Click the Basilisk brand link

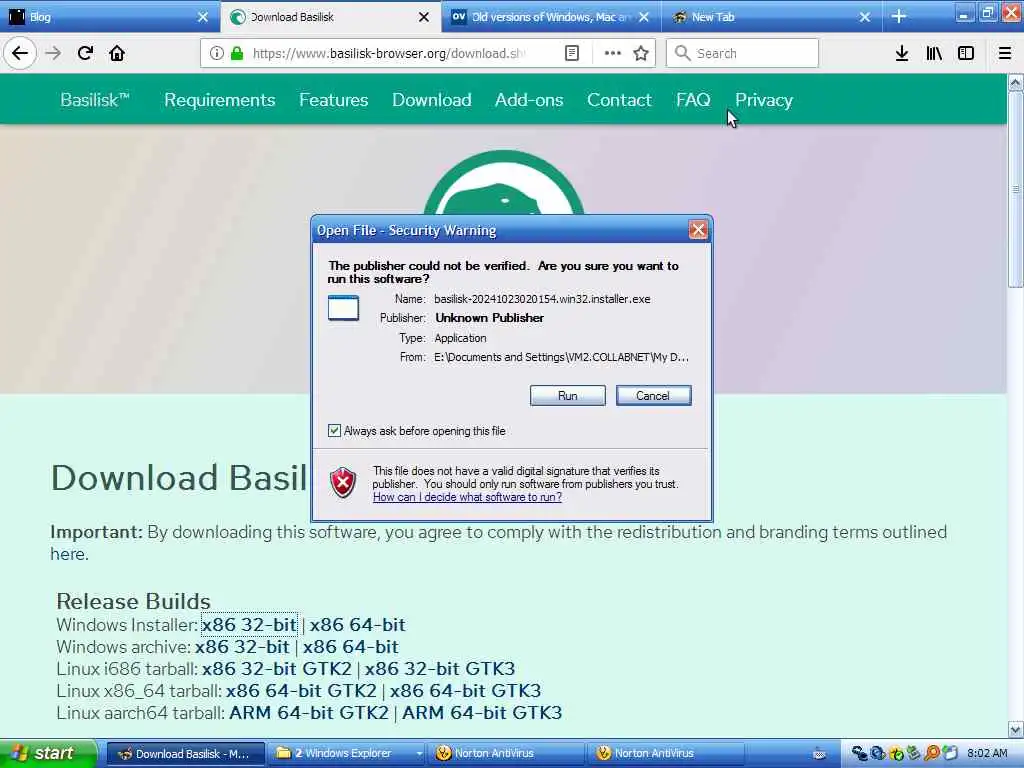(95, 100)
